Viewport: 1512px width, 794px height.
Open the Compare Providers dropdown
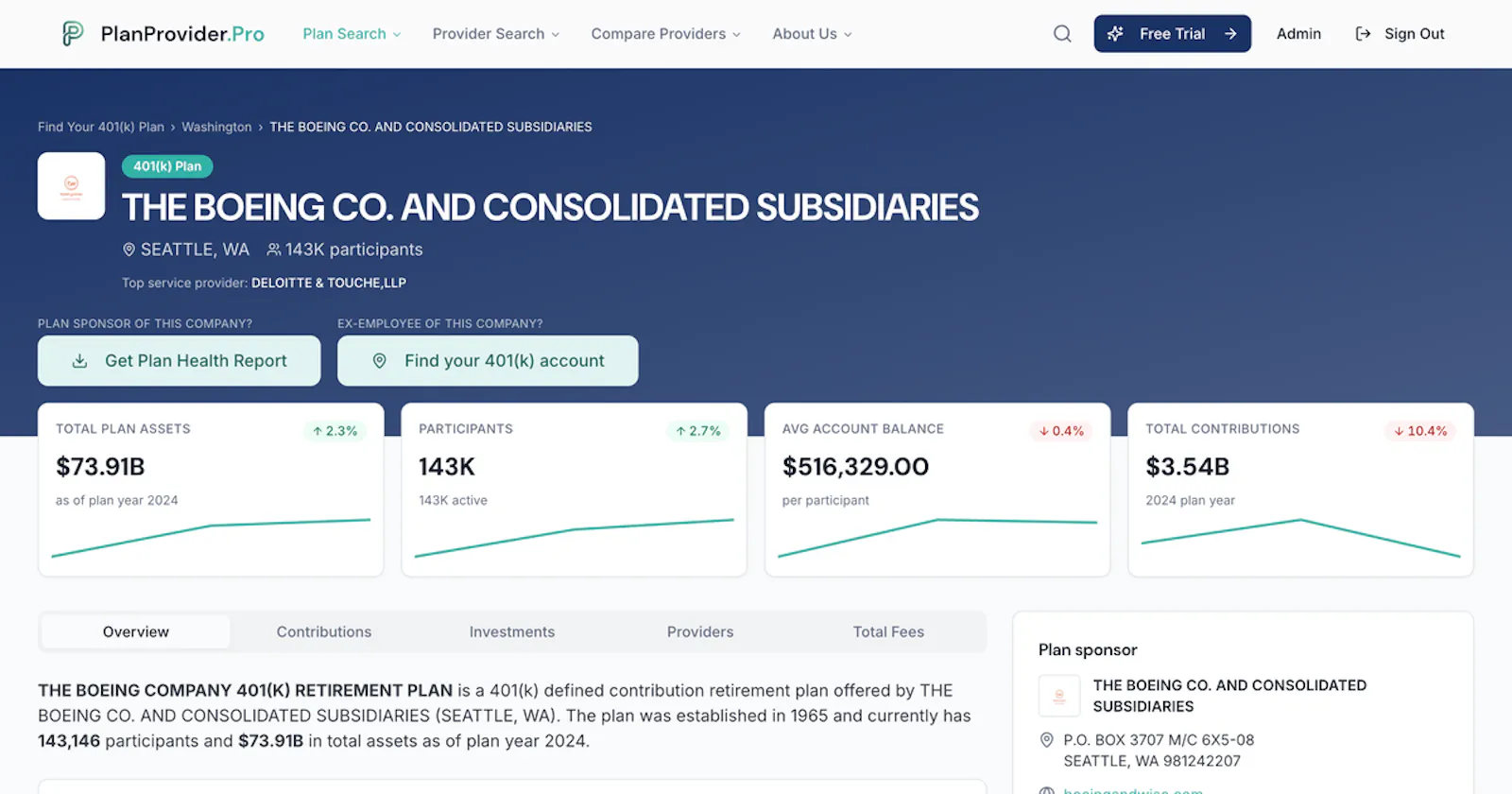point(666,34)
